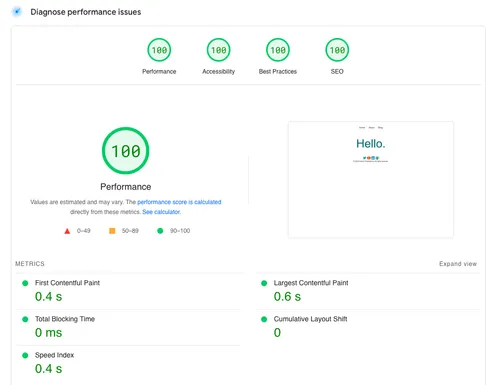Click the Diagnose performance issues heading
Image resolution: width=500 pixels, height=385 pixels.
pyautogui.click(x=86, y=12)
